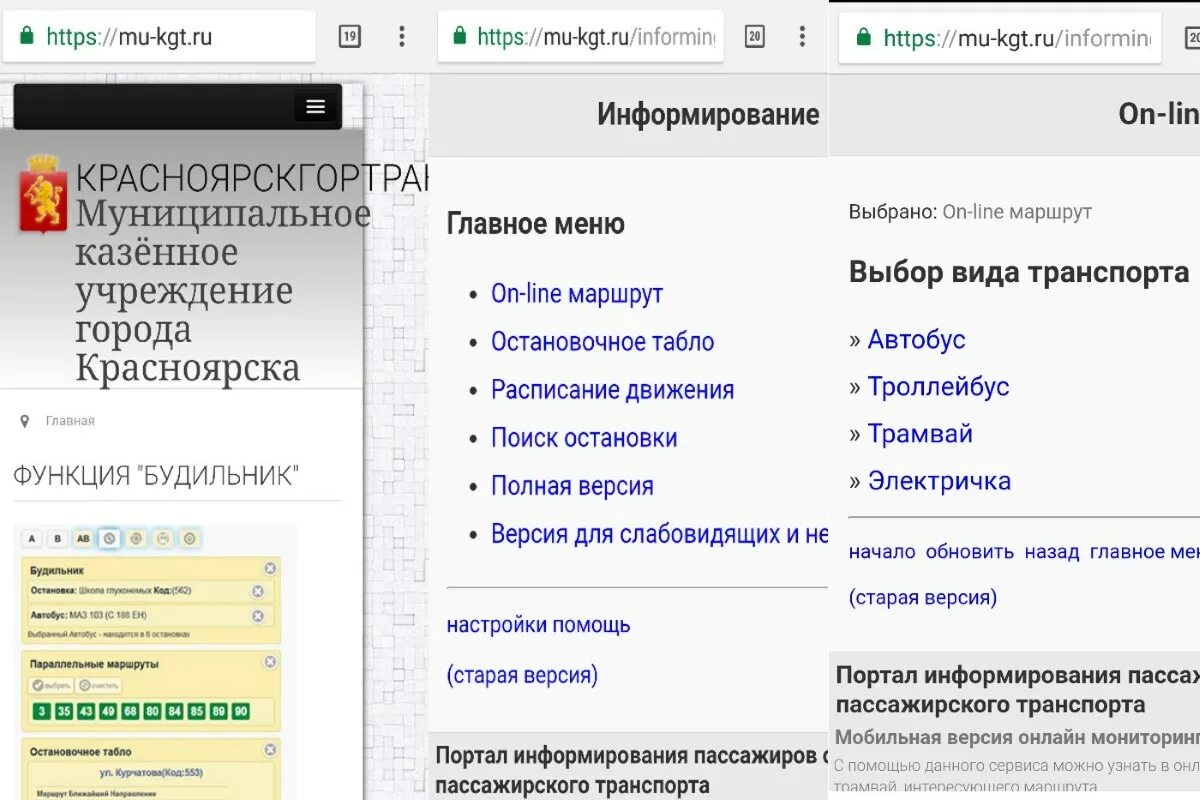Click the clock icon in the filter row
The width and height of the screenshot is (1200, 800).
coord(136,539)
